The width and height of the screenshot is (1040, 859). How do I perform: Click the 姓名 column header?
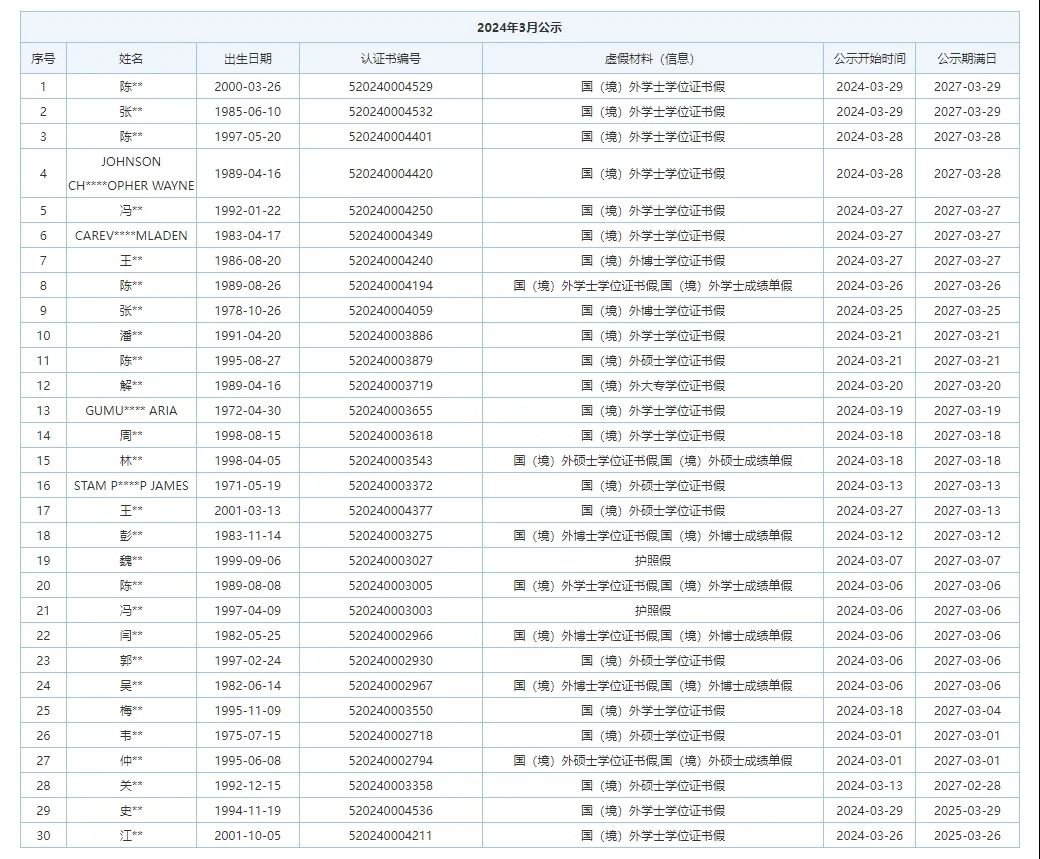pos(131,58)
